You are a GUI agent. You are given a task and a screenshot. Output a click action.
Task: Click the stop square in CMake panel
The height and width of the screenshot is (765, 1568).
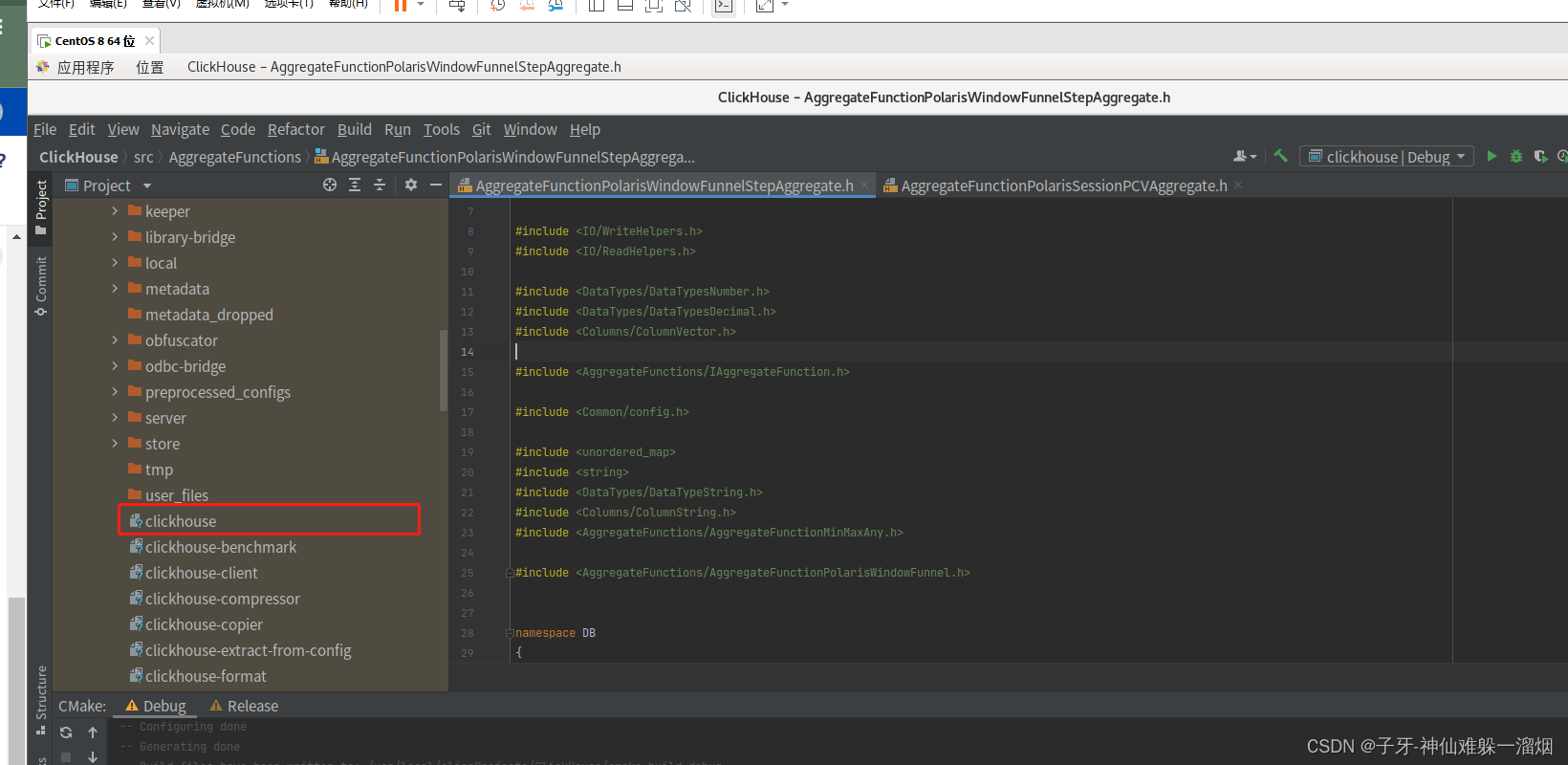(x=66, y=756)
